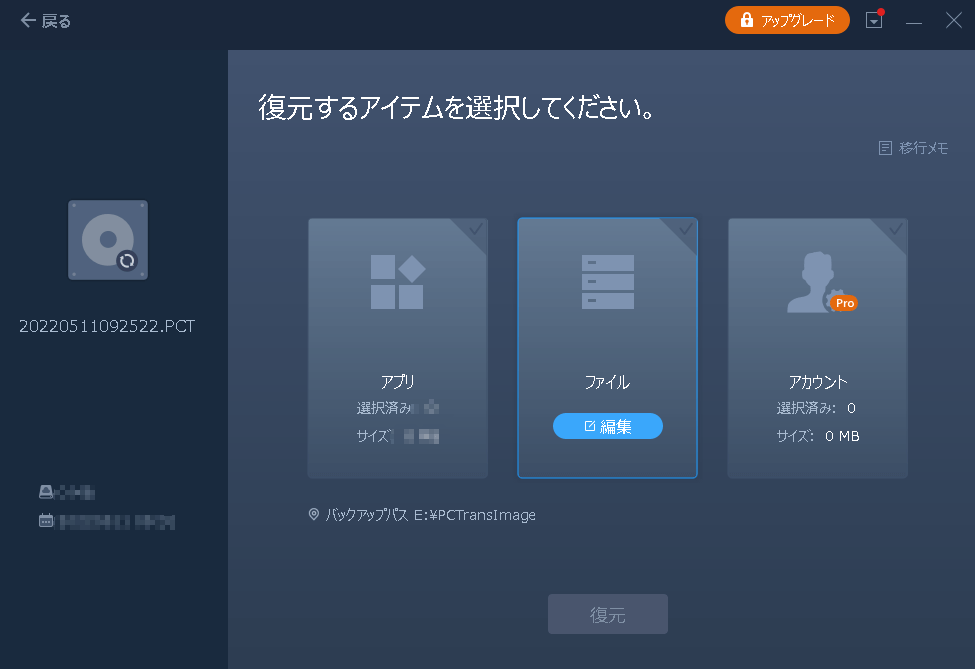Click the backup disk image icon
Viewport: 975px width, 669px height.
pyautogui.click(x=108, y=240)
